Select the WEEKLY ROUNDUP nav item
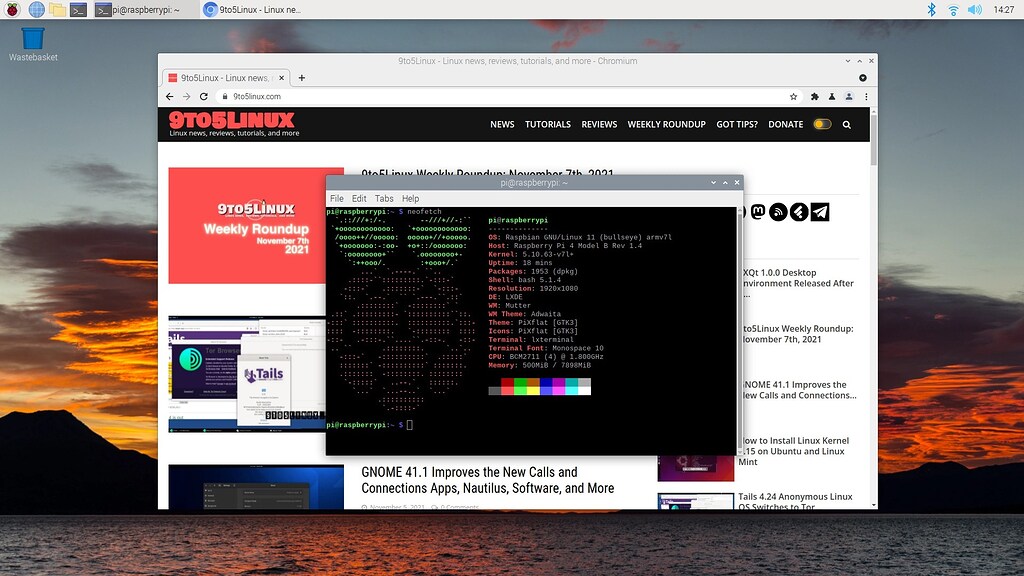 coord(667,124)
